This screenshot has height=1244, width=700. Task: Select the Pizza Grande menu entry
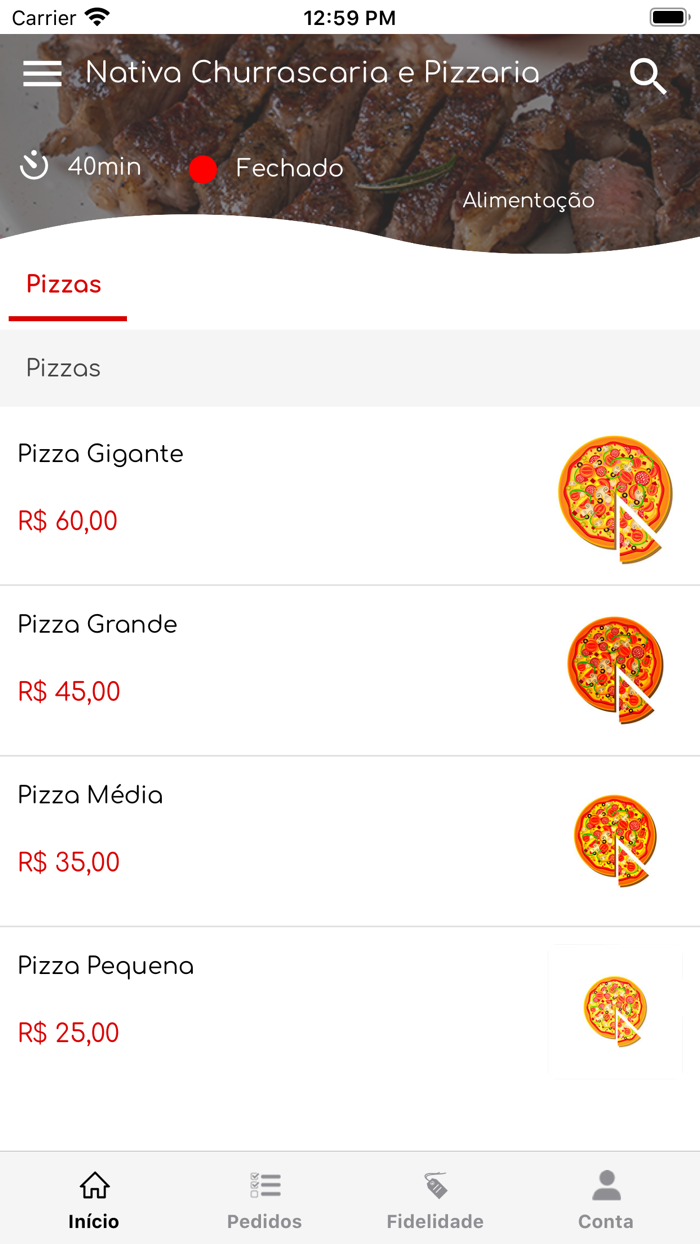[x=96, y=624]
